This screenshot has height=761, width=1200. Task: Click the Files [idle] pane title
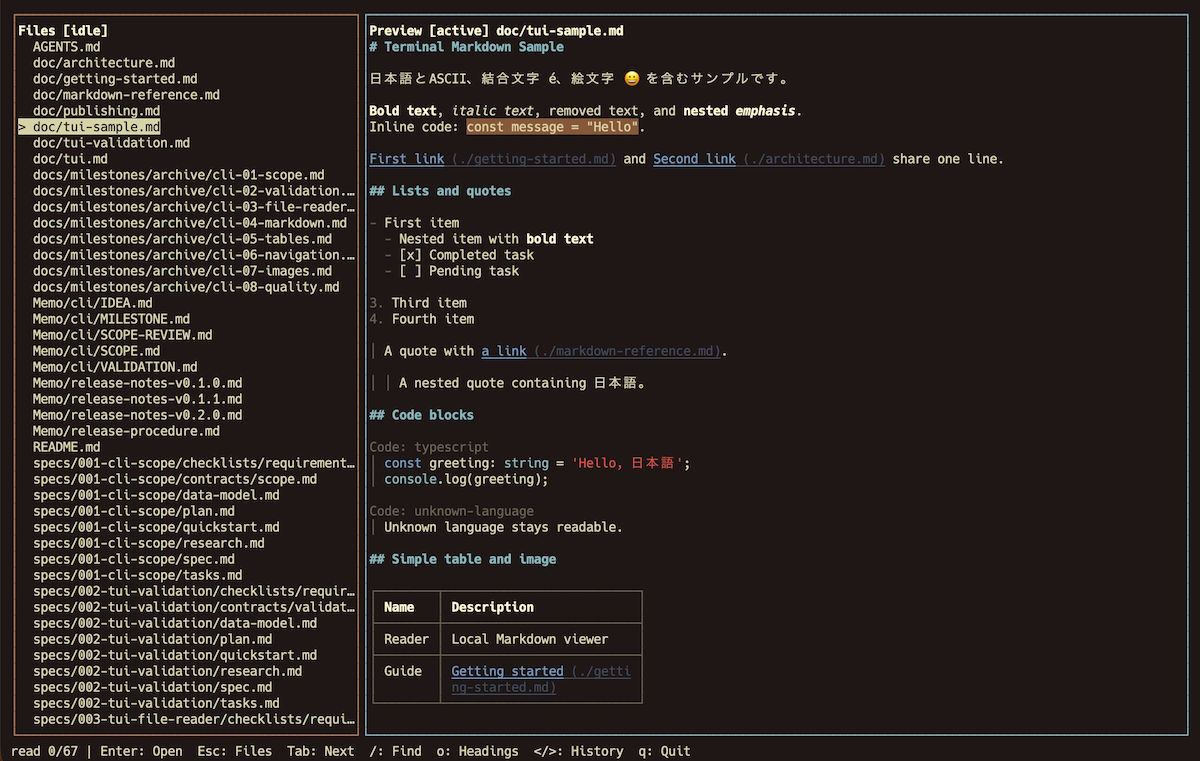click(x=63, y=31)
